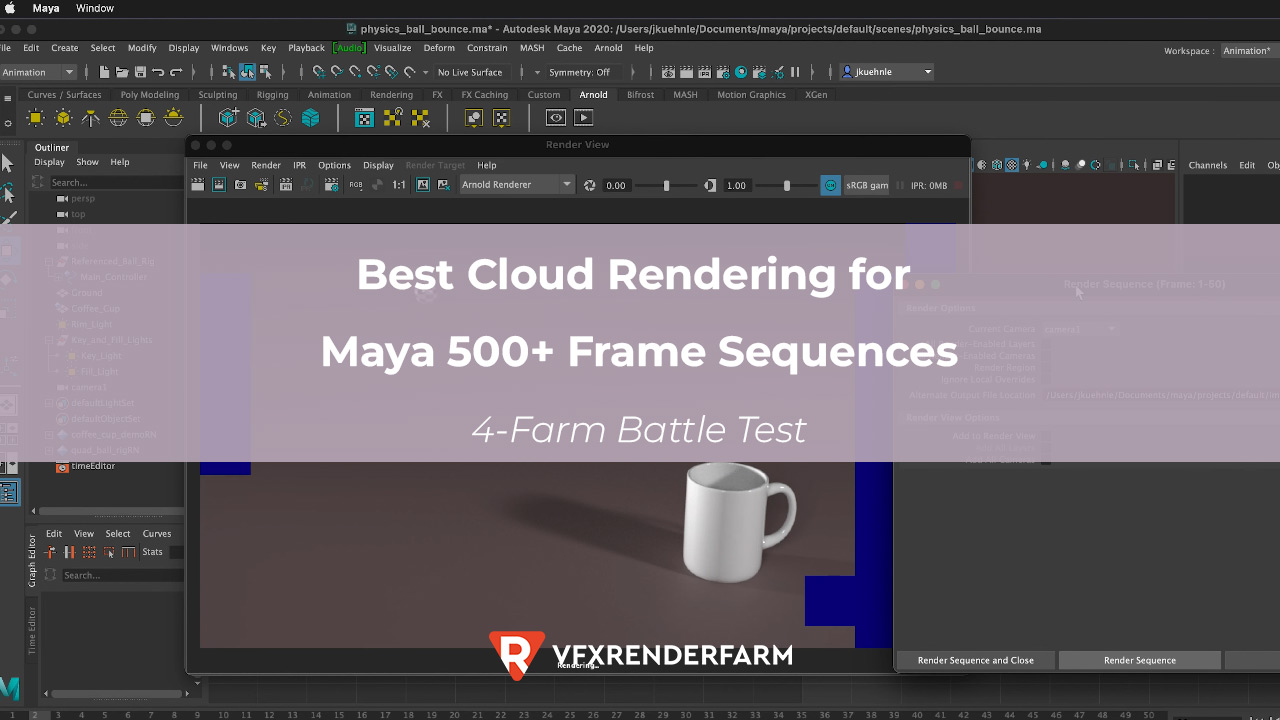The image size is (1280, 720).
Task: Toggle alpha channel display in Render View
Action: [377, 185]
